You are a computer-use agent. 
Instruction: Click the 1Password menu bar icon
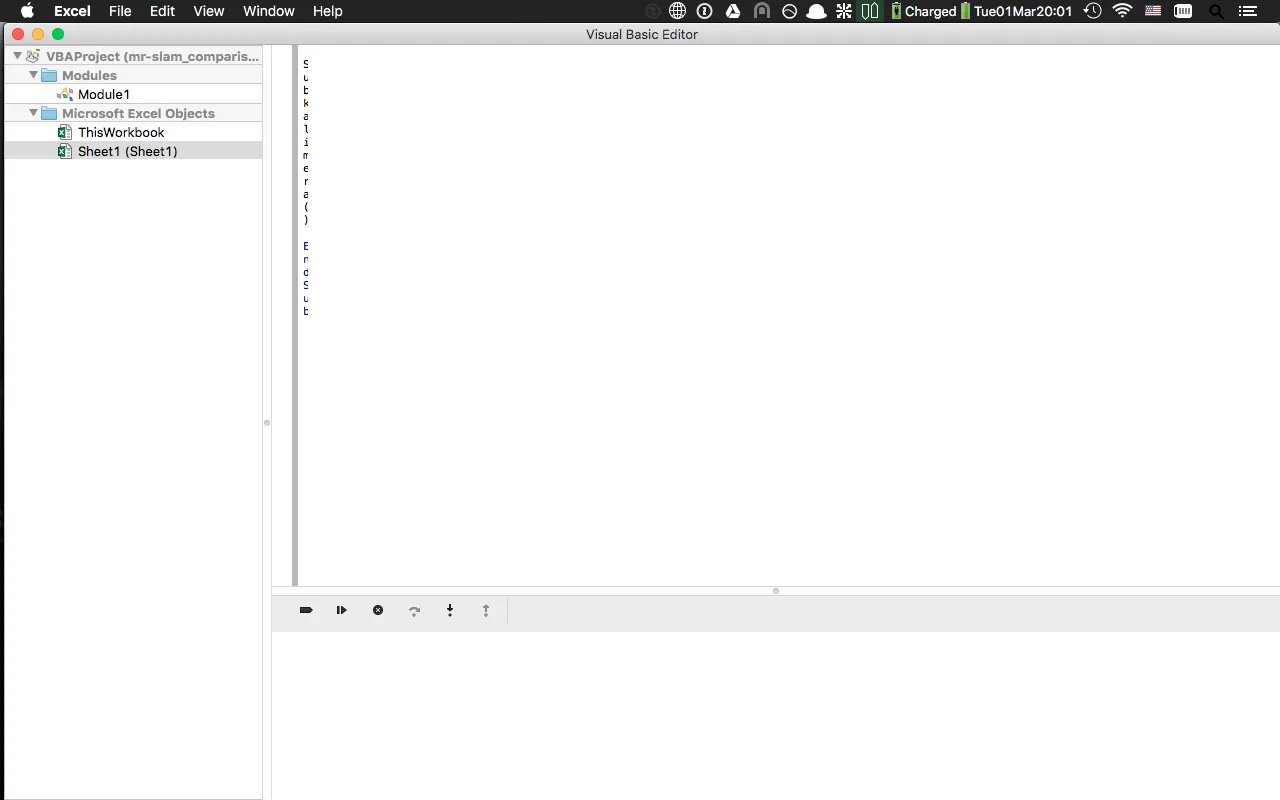point(705,11)
